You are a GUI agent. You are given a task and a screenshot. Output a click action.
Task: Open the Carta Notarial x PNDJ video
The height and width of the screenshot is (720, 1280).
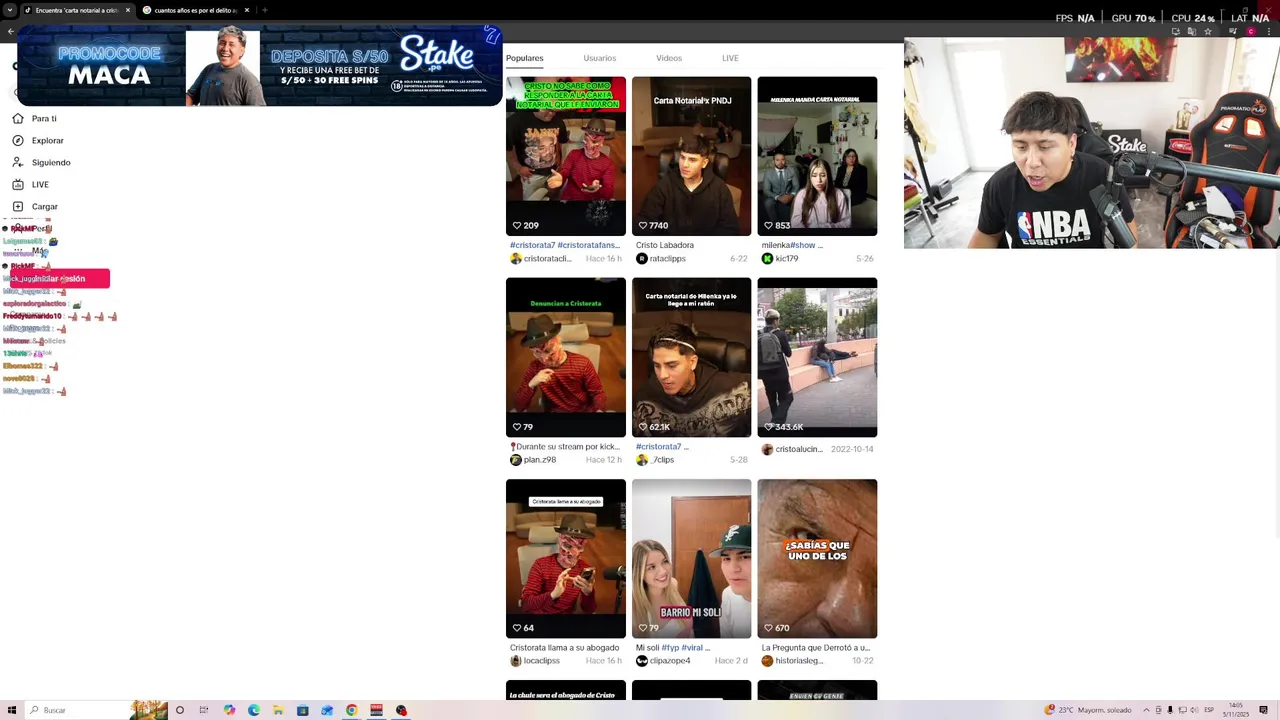[x=691, y=156]
